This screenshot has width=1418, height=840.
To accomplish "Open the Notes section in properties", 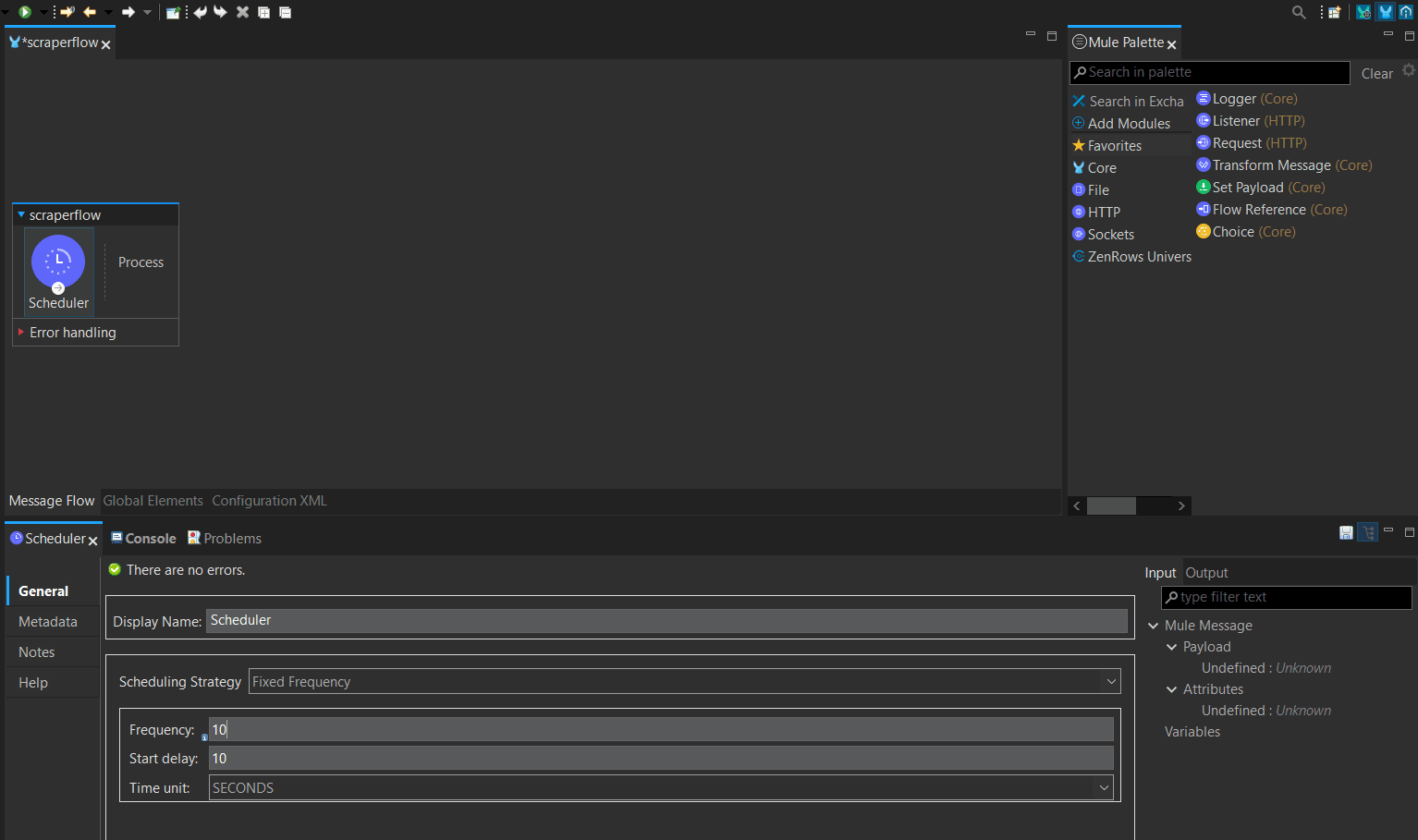I will (x=37, y=652).
